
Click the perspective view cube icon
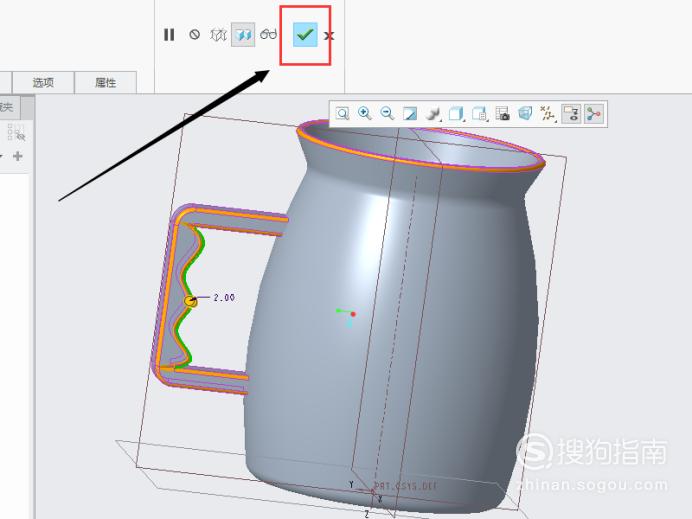pos(525,113)
